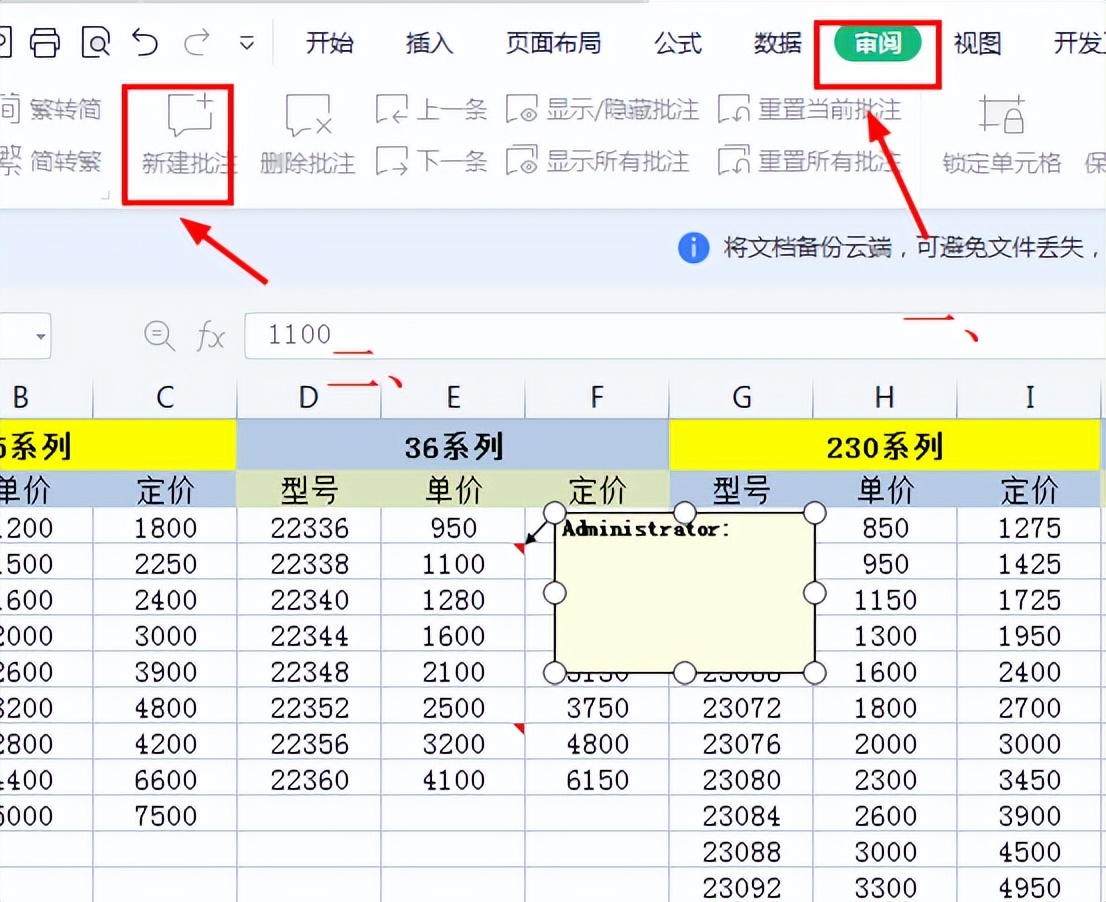The image size is (1106, 902).
Task: Select cell with value 2250
Action: 165,563
